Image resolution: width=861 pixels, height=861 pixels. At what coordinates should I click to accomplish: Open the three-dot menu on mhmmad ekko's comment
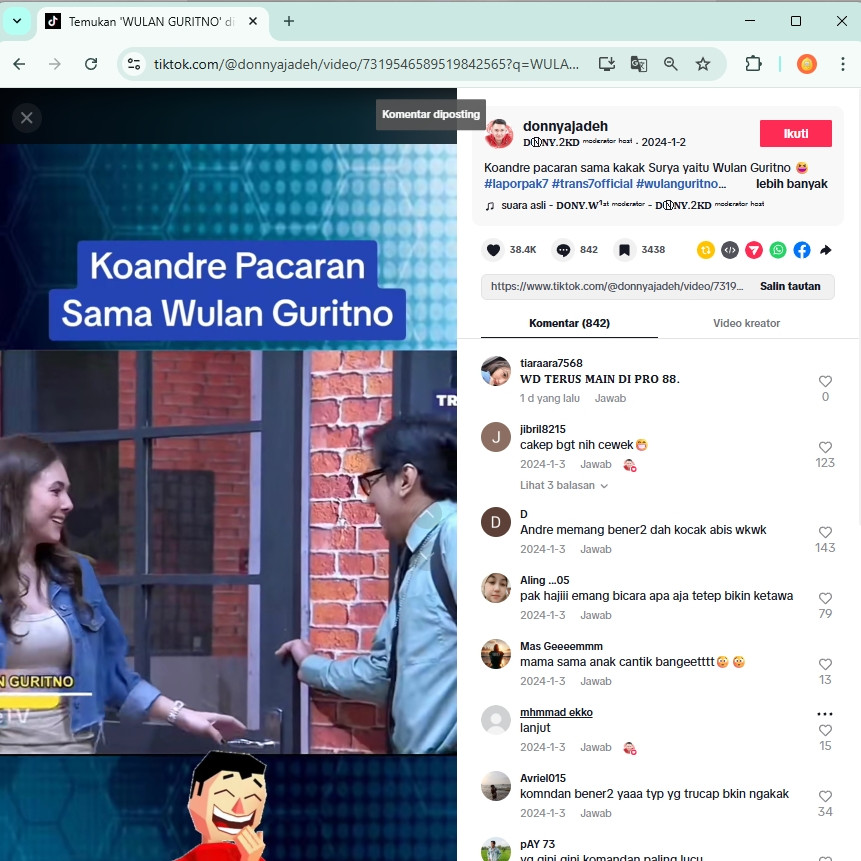825,714
